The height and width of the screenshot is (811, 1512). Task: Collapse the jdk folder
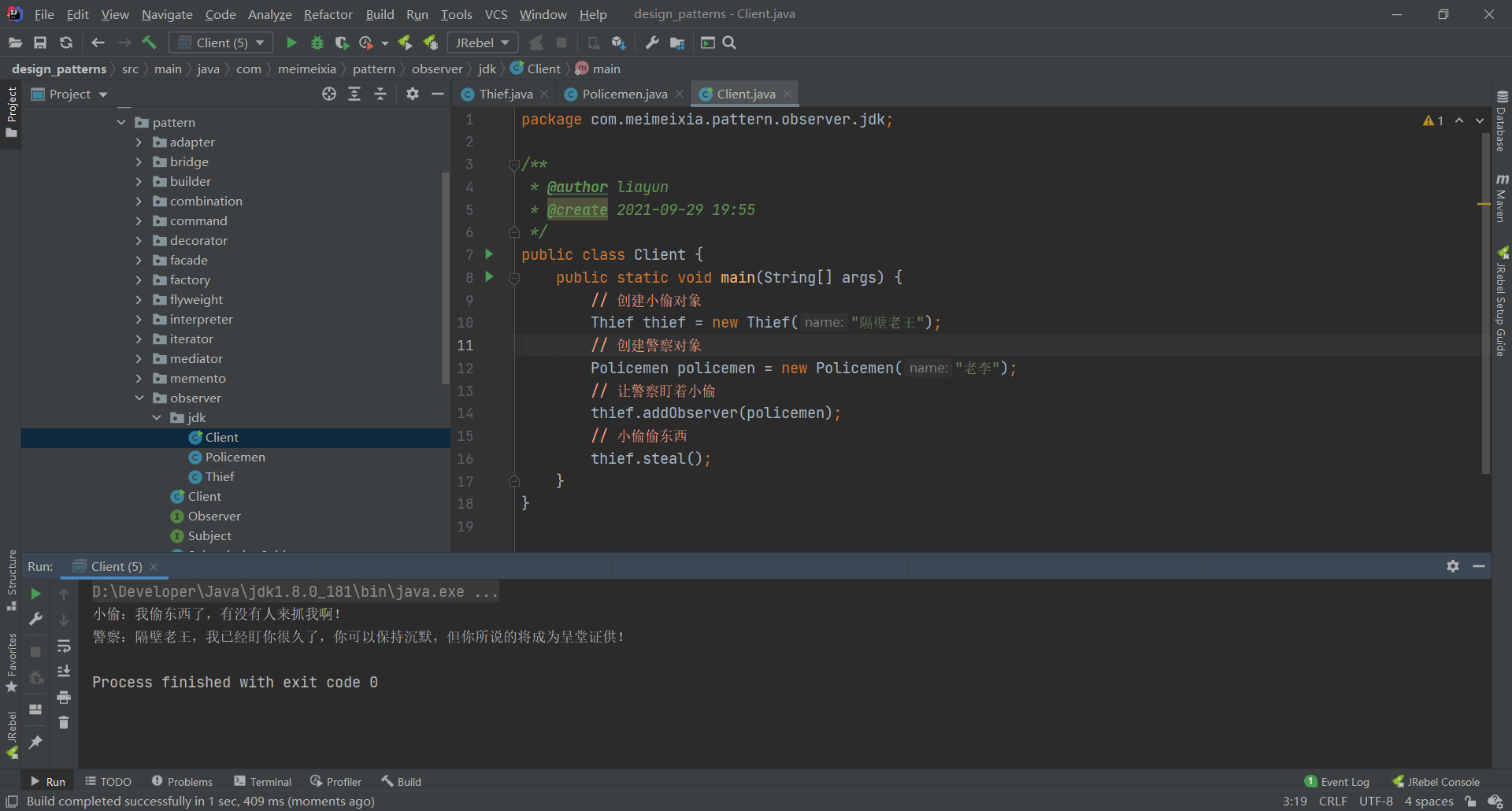tap(157, 417)
